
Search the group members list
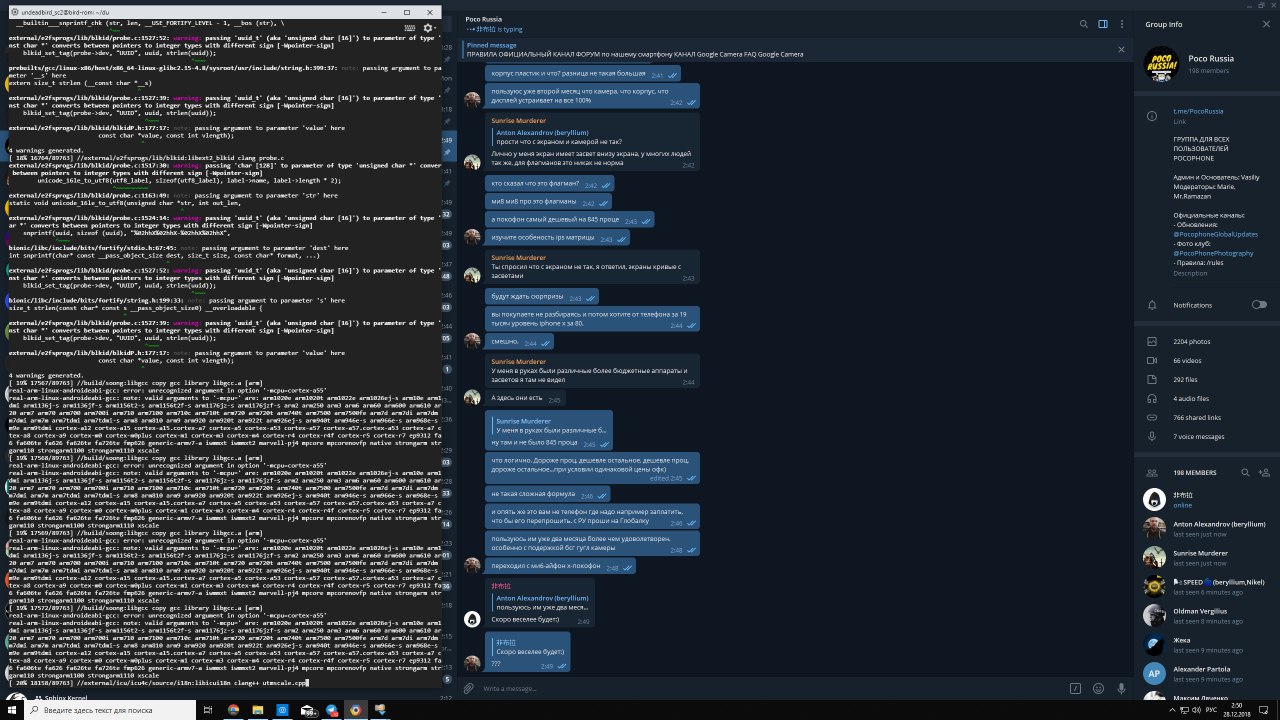pyautogui.click(x=1245, y=472)
